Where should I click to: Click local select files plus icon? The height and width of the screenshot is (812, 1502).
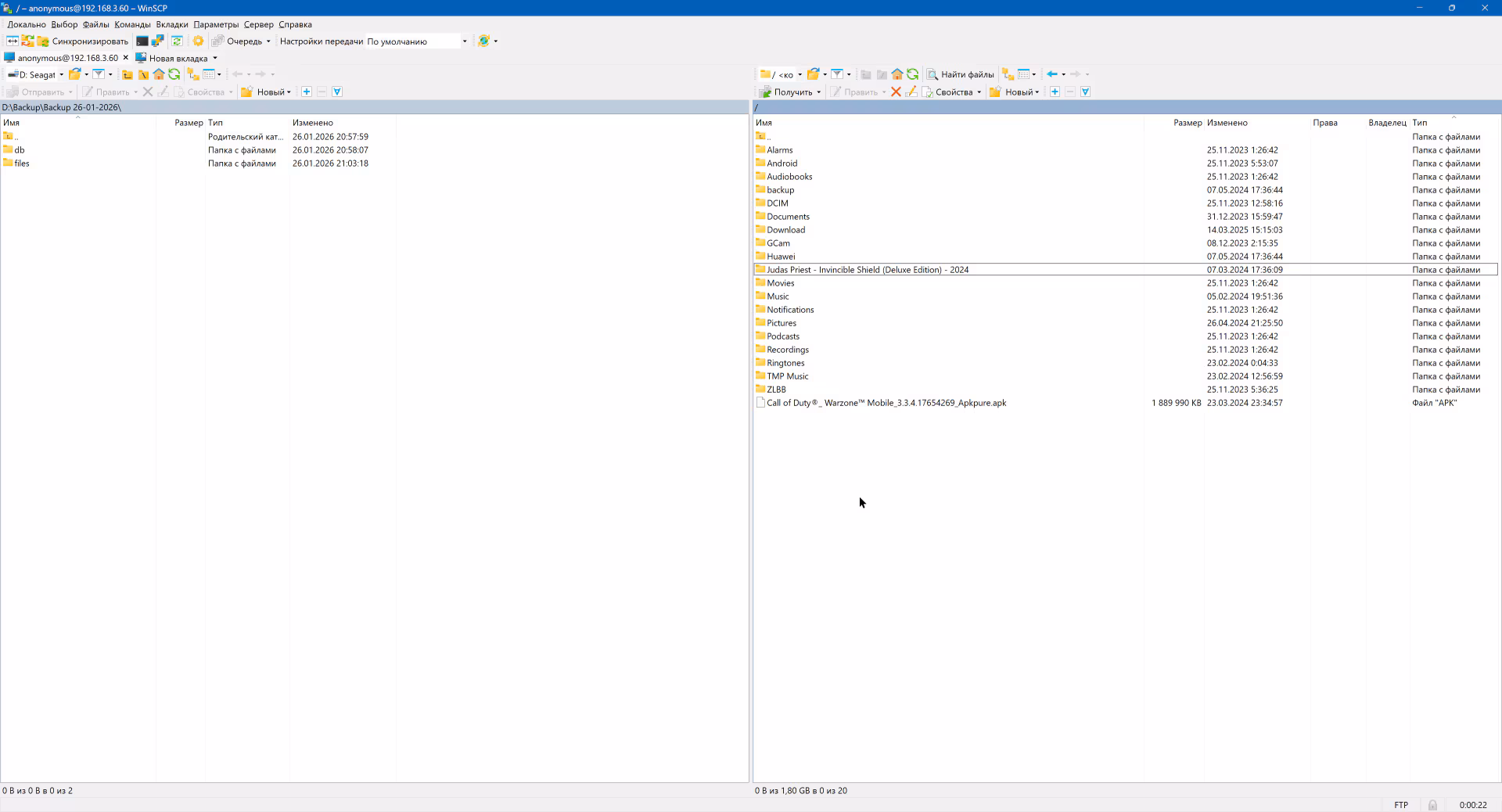click(x=307, y=92)
